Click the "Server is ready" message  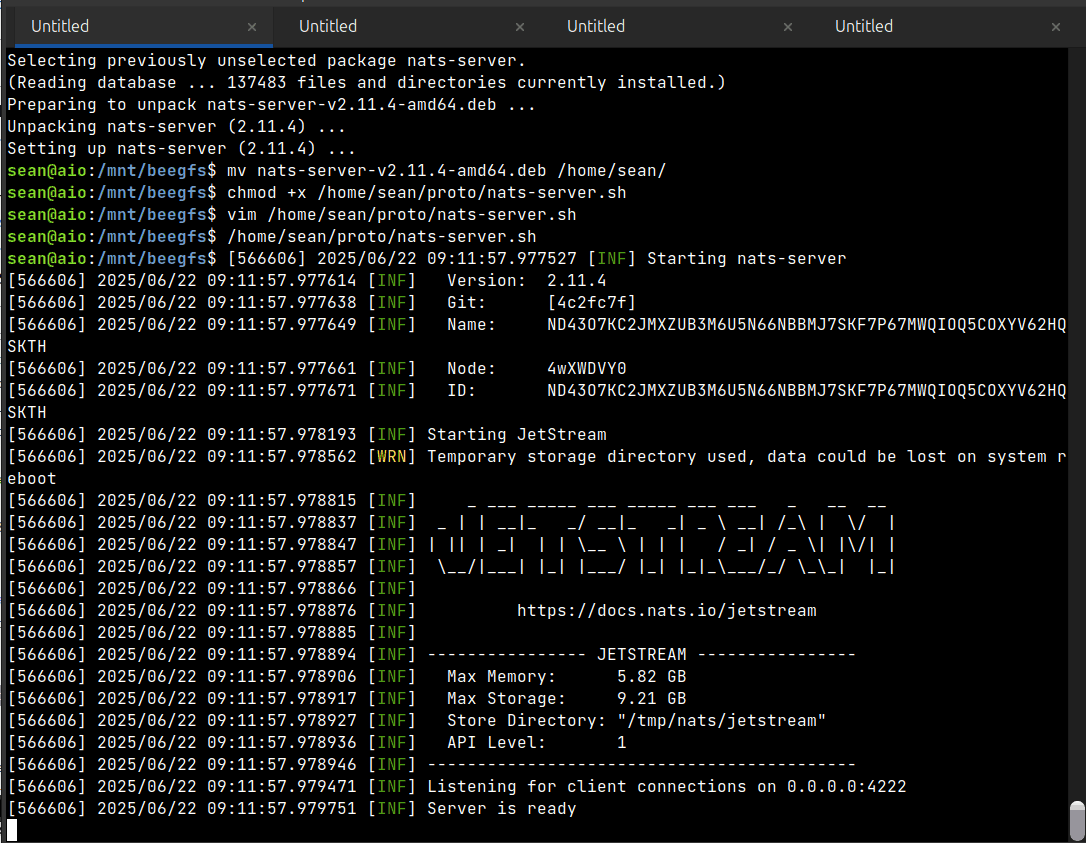(x=501, y=808)
